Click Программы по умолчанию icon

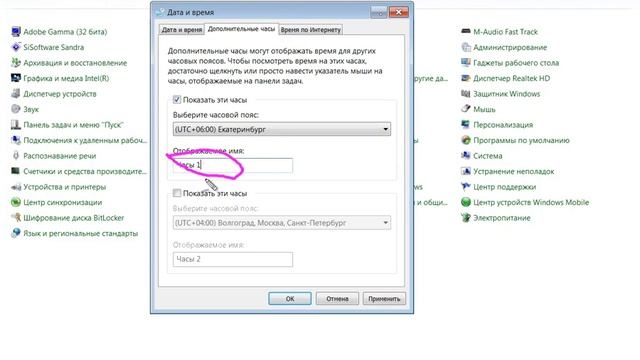(x=466, y=140)
